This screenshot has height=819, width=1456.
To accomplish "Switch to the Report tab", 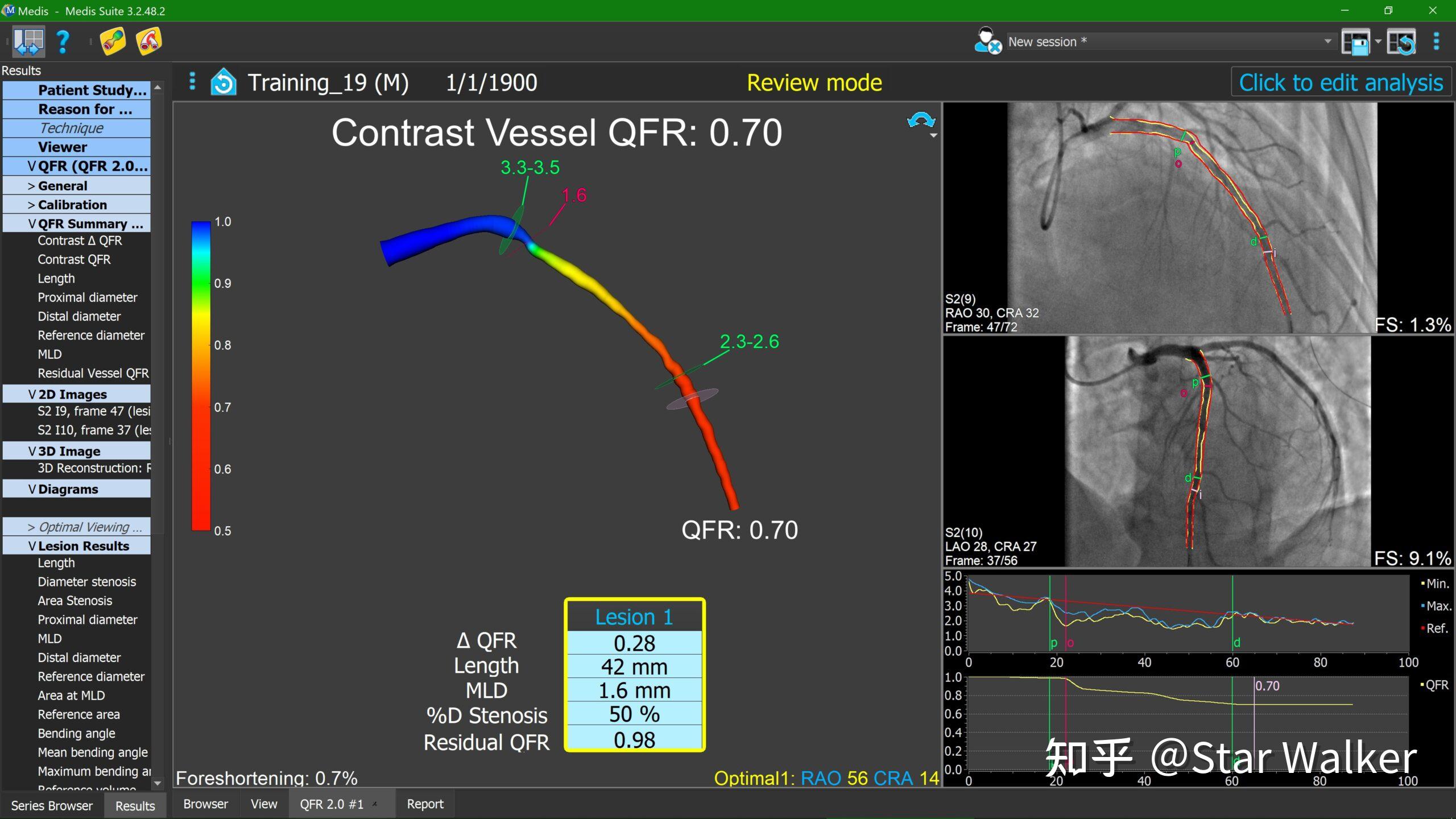I will coord(425,804).
